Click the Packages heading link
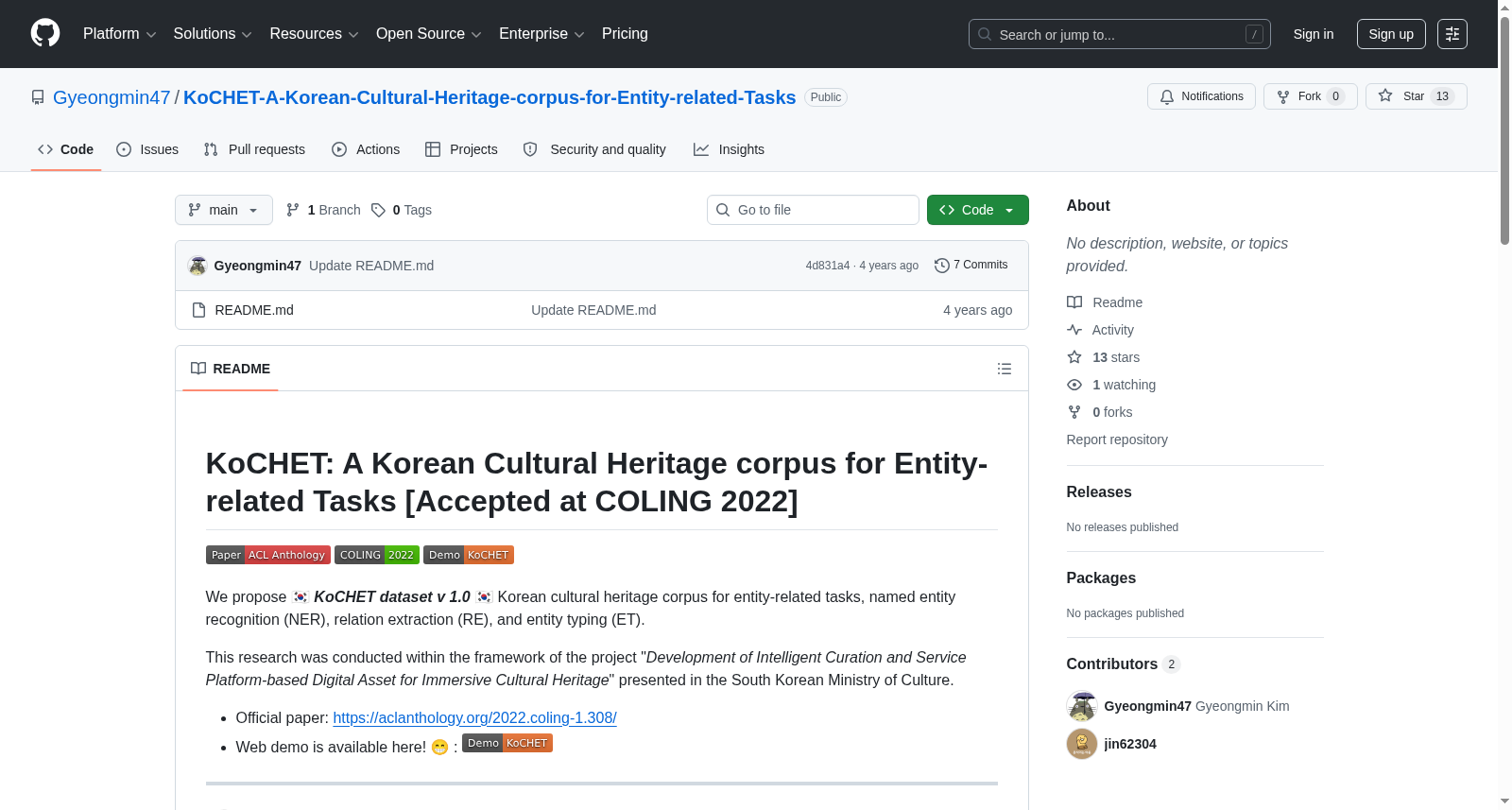This screenshot has height=810, width=1512. pos(1101,577)
